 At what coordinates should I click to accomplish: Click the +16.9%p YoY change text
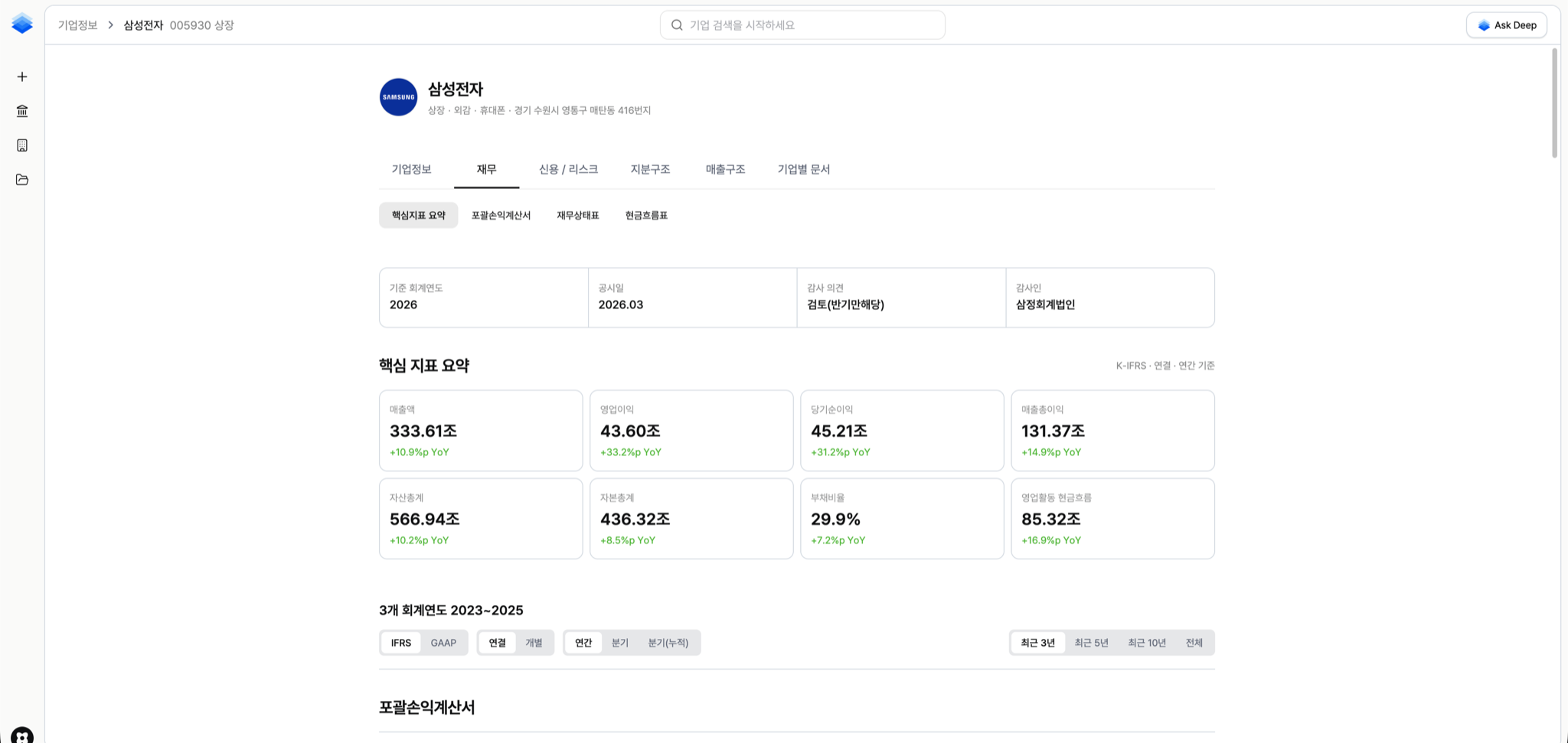tap(1051, 540)
